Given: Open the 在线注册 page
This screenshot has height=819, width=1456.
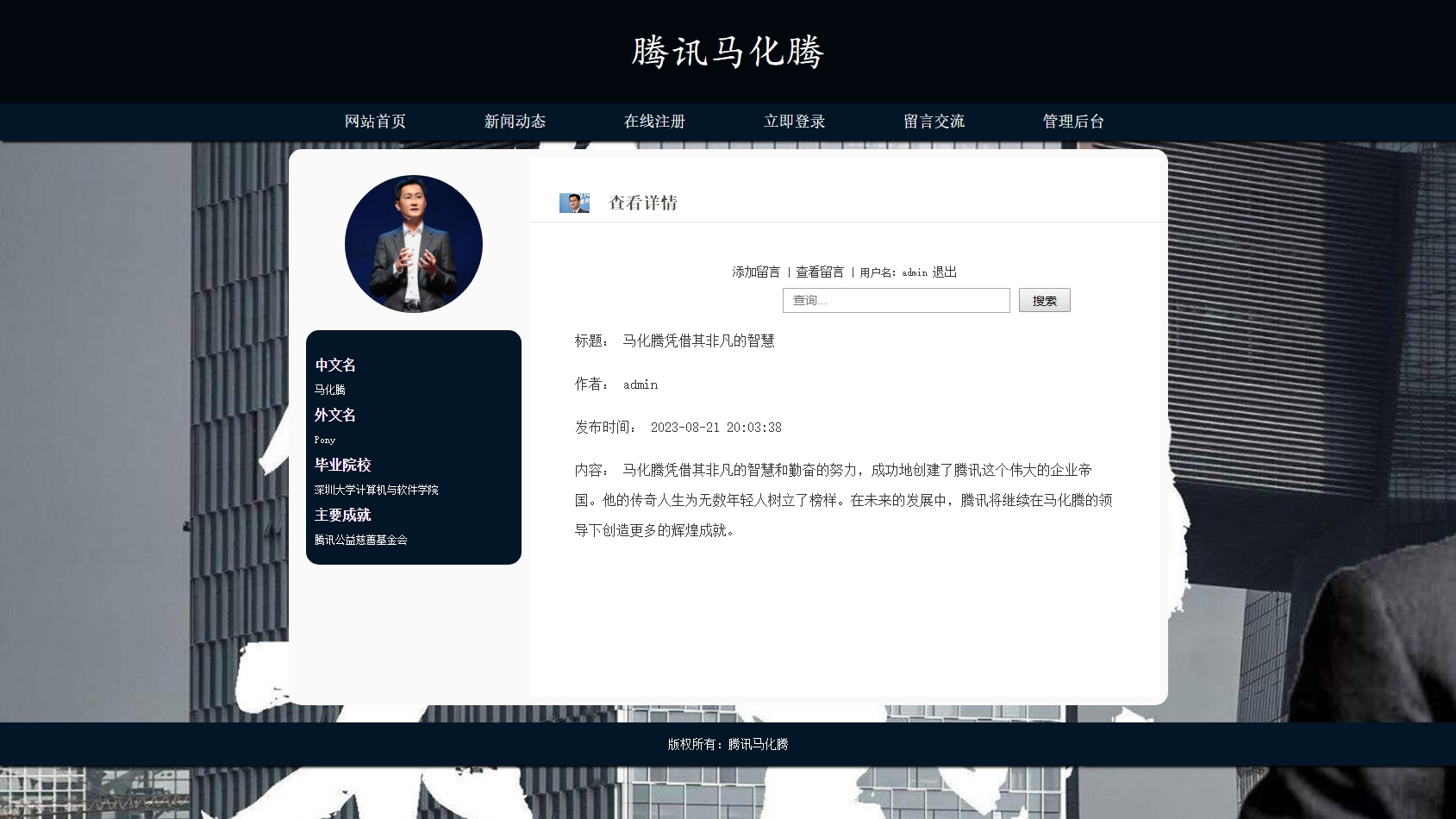Looking at the screenshot, I should [654, 122].
